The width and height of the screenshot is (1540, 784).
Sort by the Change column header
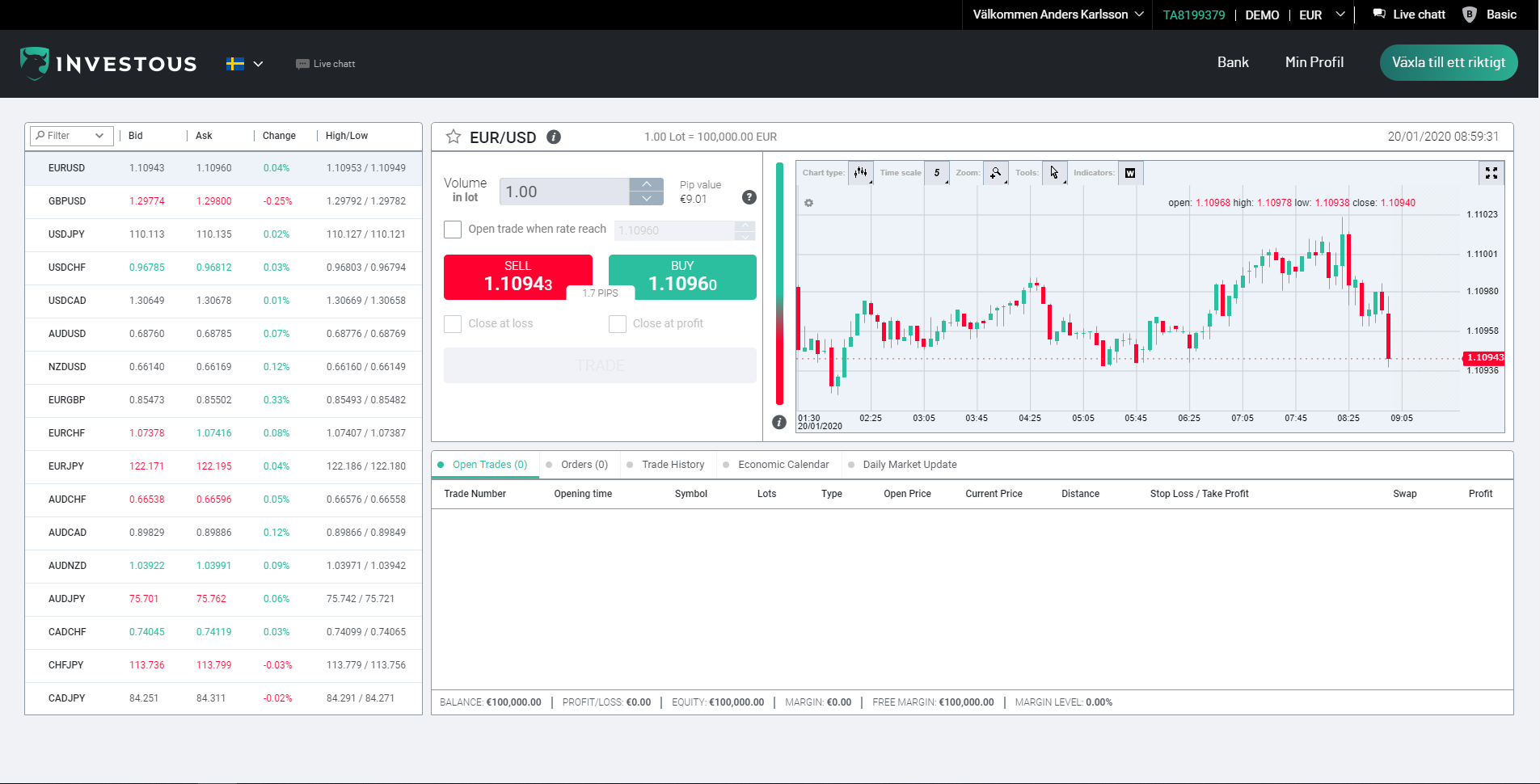point(279,136)
